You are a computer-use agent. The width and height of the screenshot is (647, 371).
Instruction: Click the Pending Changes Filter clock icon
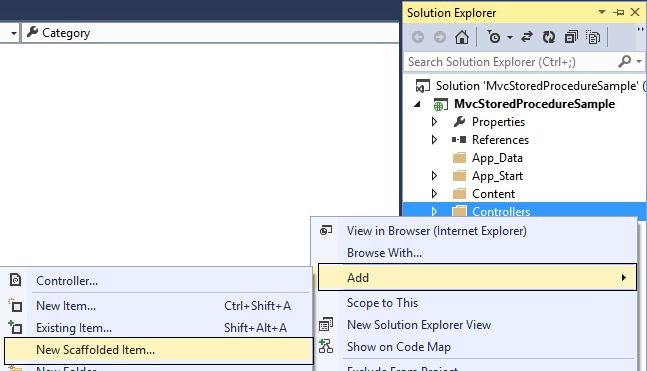pyautogui.click(x=494, y=37)
